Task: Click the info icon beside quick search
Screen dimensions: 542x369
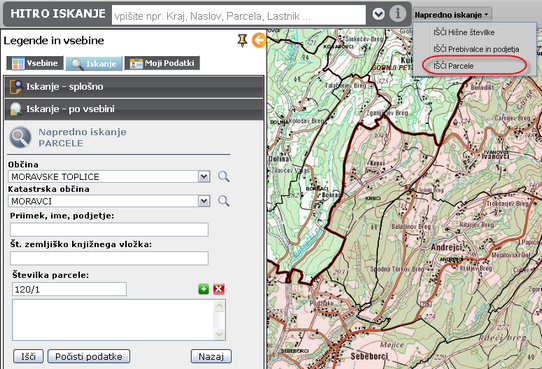Action: [x=398, y=14]
